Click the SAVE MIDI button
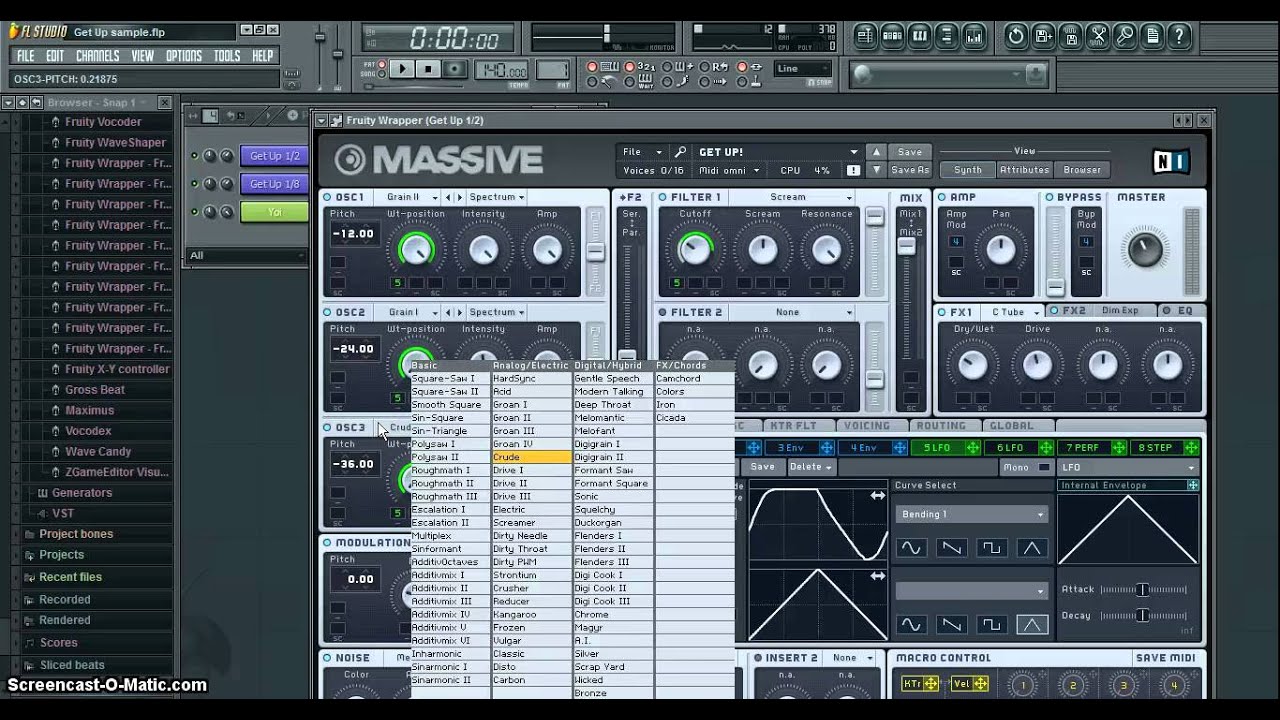The height and width of the screenshot is (720, 1280). click(x=1165, y=658)
